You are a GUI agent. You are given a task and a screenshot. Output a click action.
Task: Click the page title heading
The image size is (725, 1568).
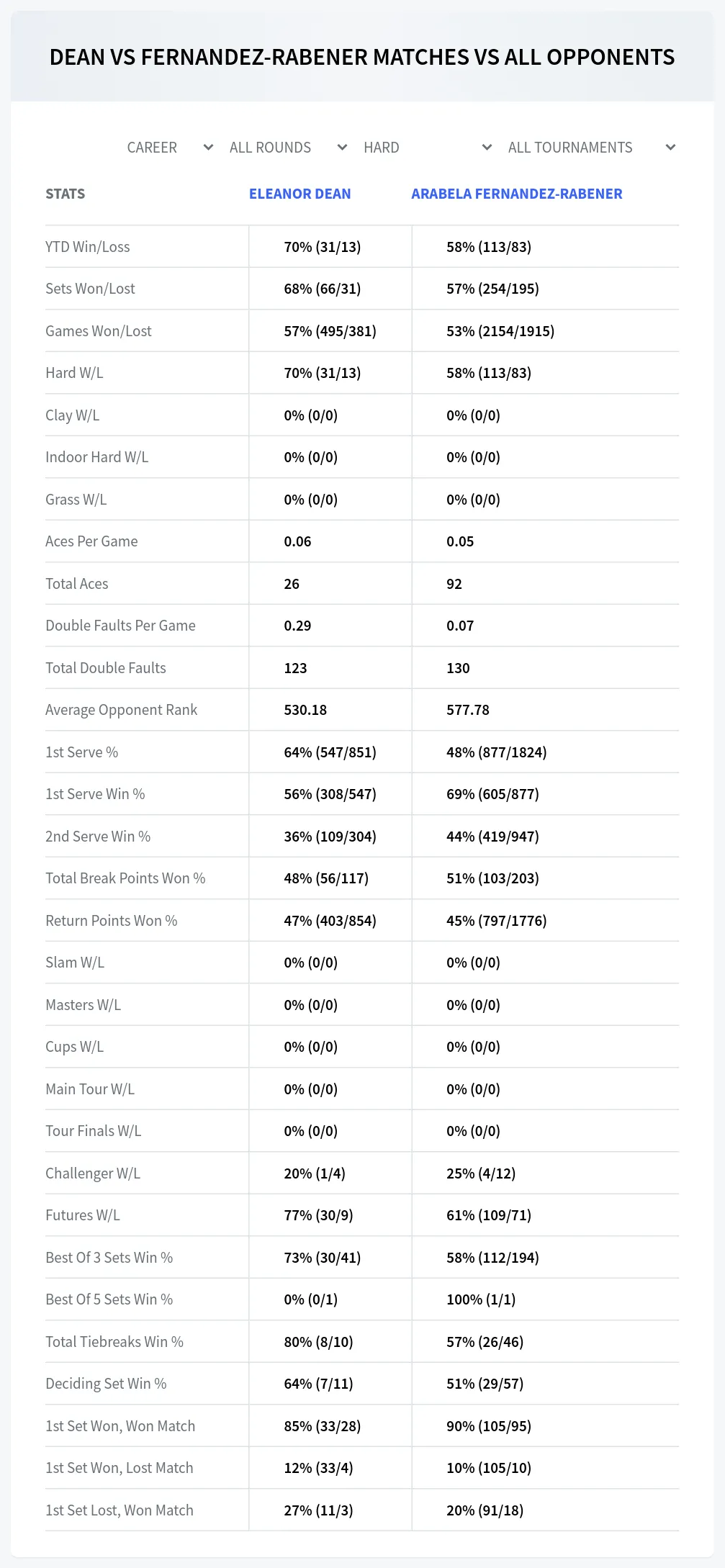point(362,57)
